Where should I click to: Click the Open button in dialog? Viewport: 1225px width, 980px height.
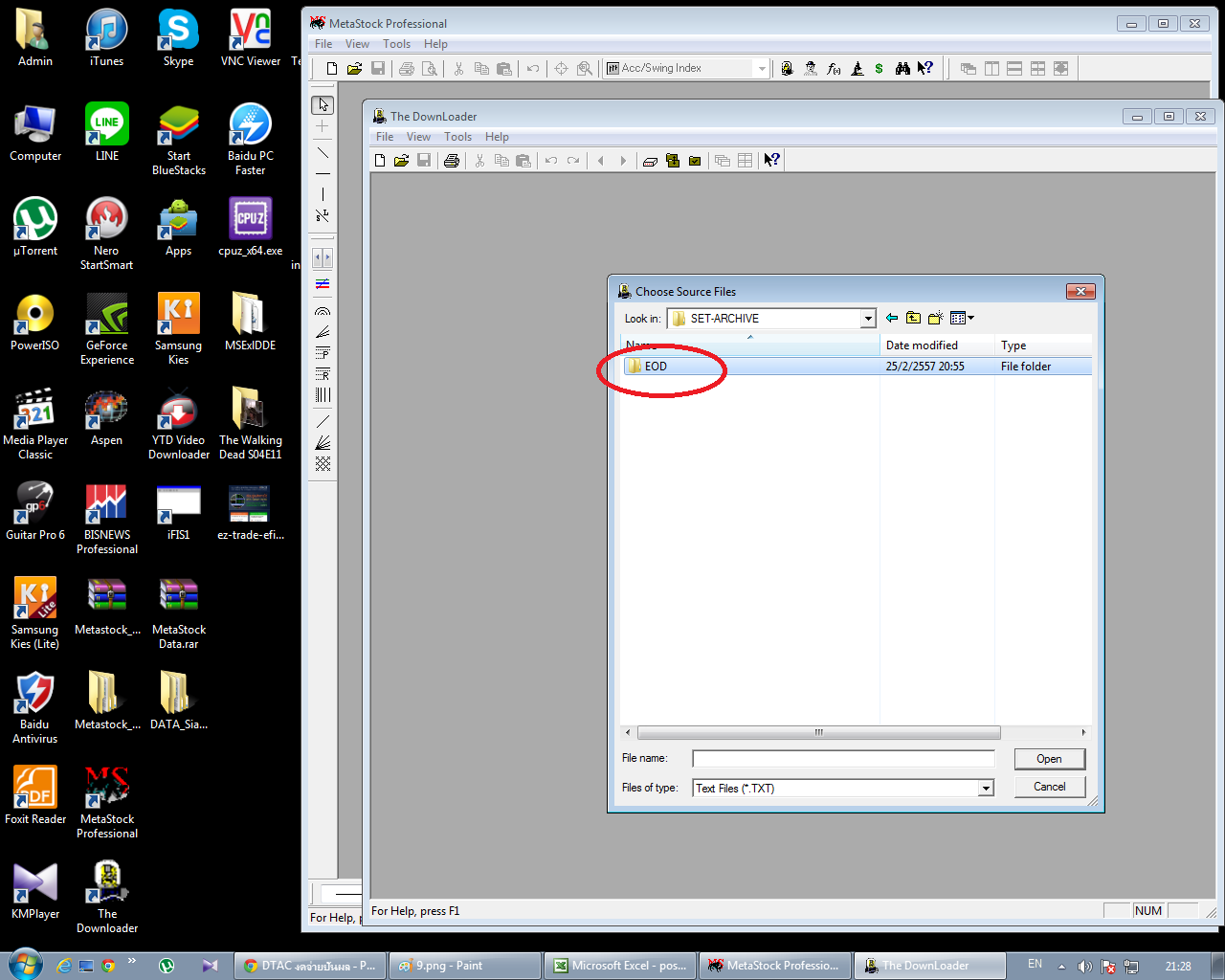(x=1049, y=759)
